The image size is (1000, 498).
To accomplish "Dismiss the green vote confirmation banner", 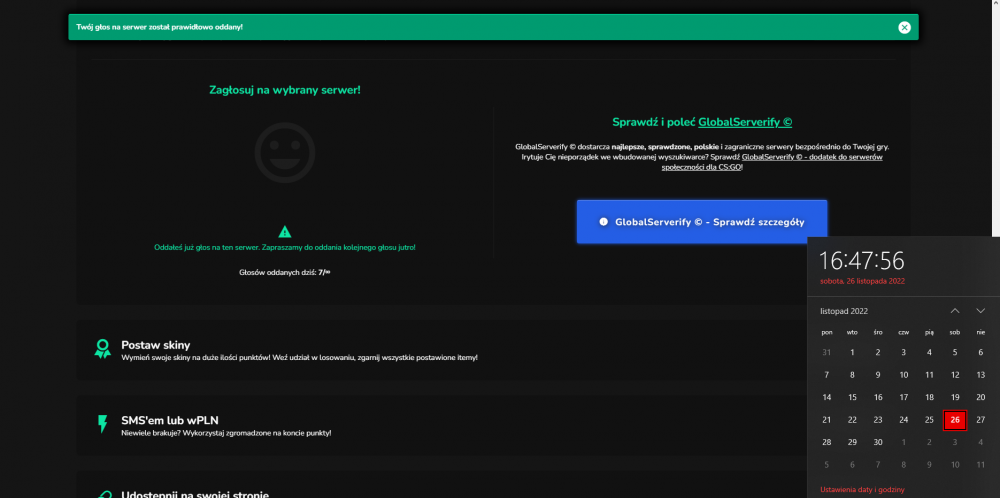I will (904, 27).
